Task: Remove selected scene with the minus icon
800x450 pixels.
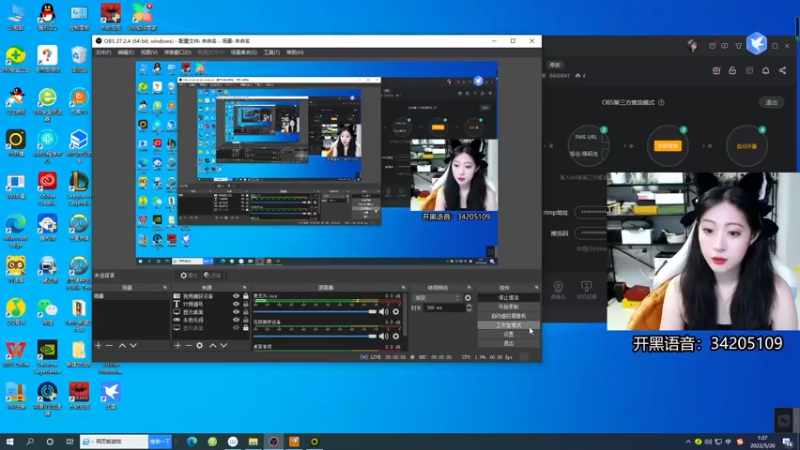Action: pyautogui.click(x=109, y=345)
